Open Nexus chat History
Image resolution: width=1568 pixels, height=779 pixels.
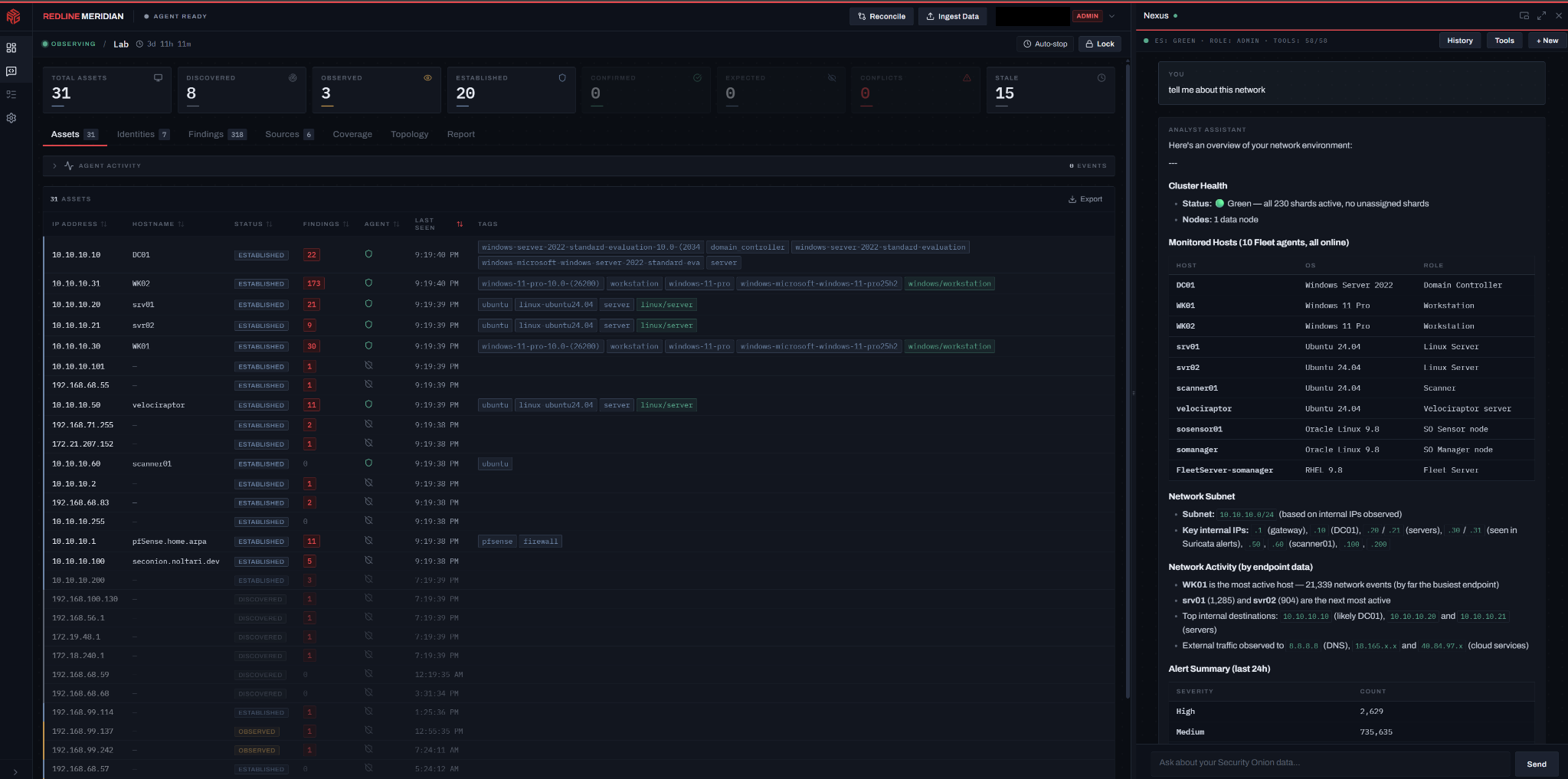(1460, 41)
